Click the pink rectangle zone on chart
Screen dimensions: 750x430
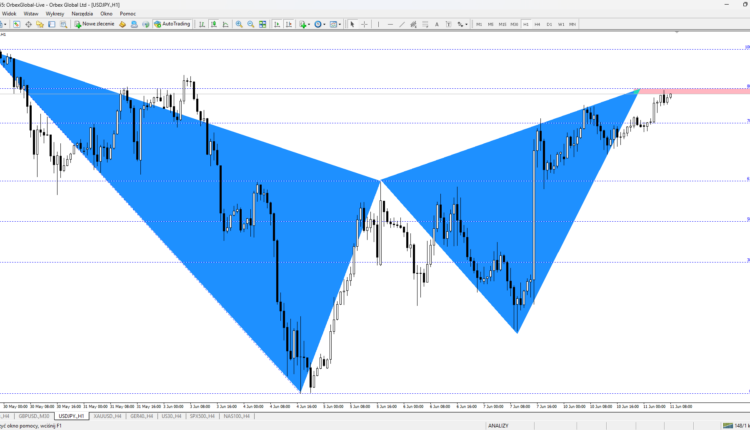(694, 91)
